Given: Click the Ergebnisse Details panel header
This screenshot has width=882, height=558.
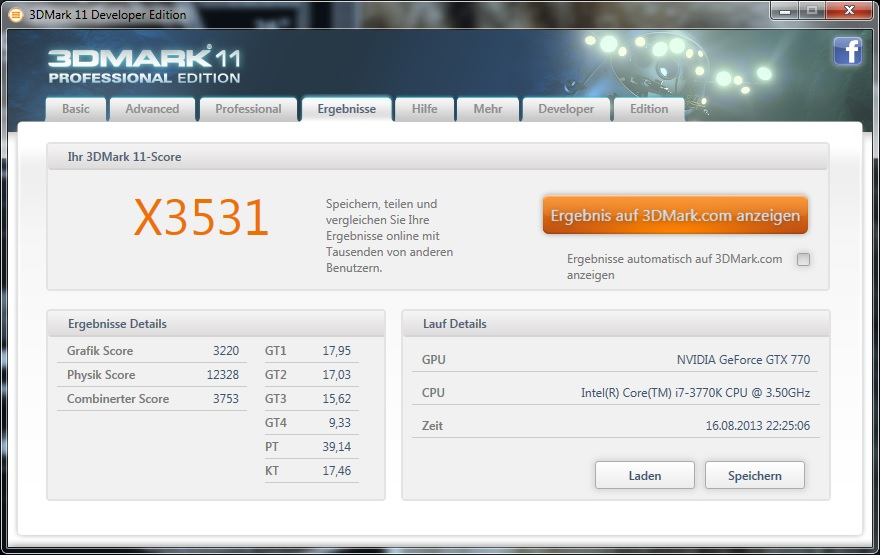Looking at the screenshot, I should click(216, 324).
